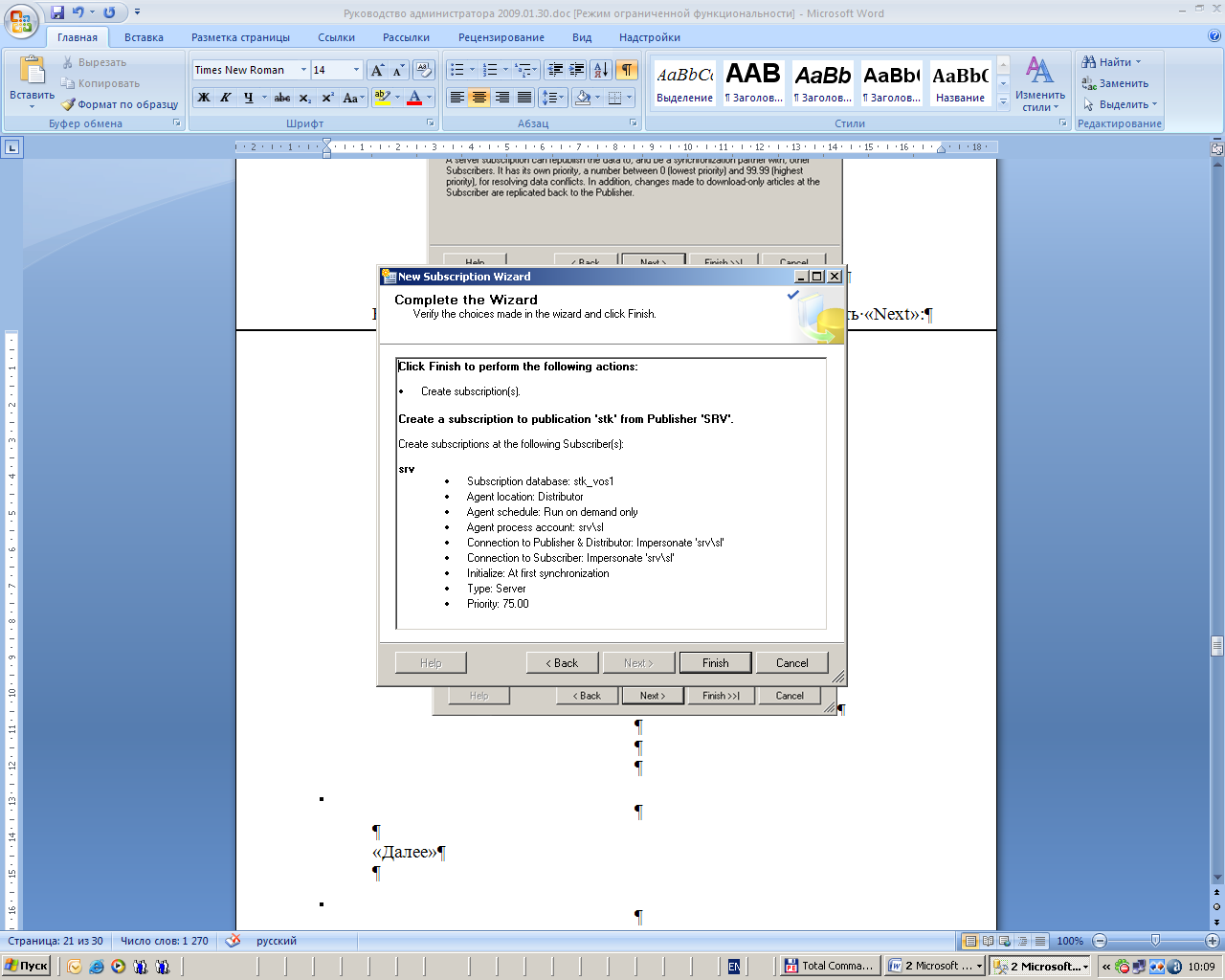The height and width of the screenshot is (980, 1225).
Task: Click the vertical scrollbar thumb
Action: pyautogui.click(x=1216, y=646)
